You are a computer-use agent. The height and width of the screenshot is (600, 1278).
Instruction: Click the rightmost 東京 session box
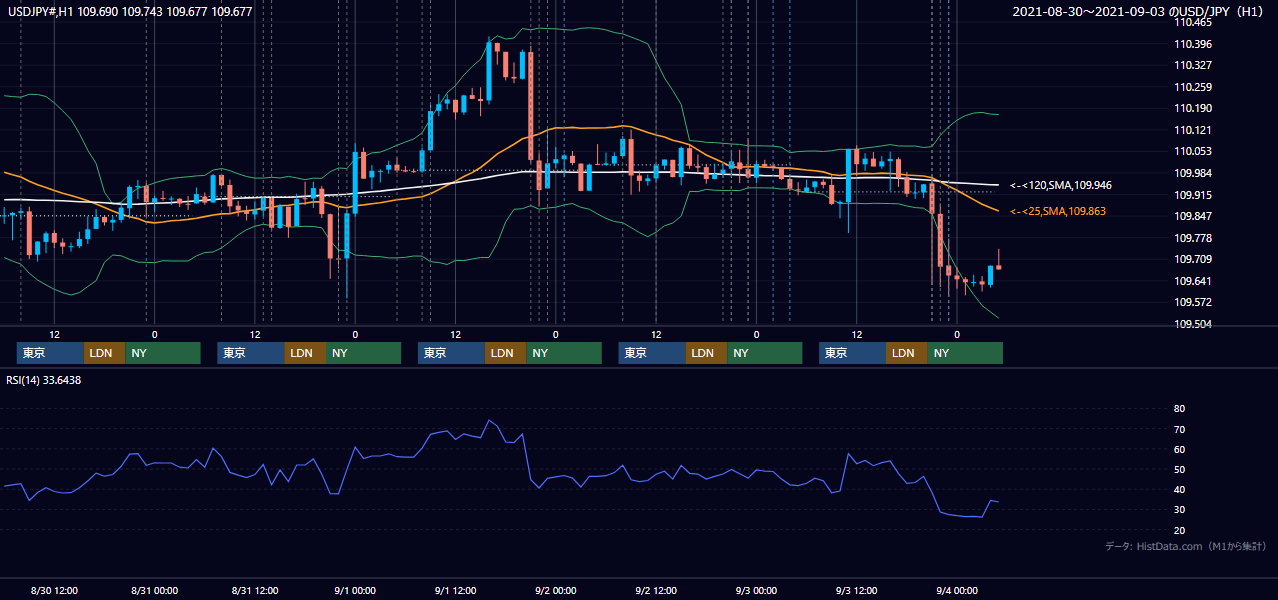coord(852,353)
